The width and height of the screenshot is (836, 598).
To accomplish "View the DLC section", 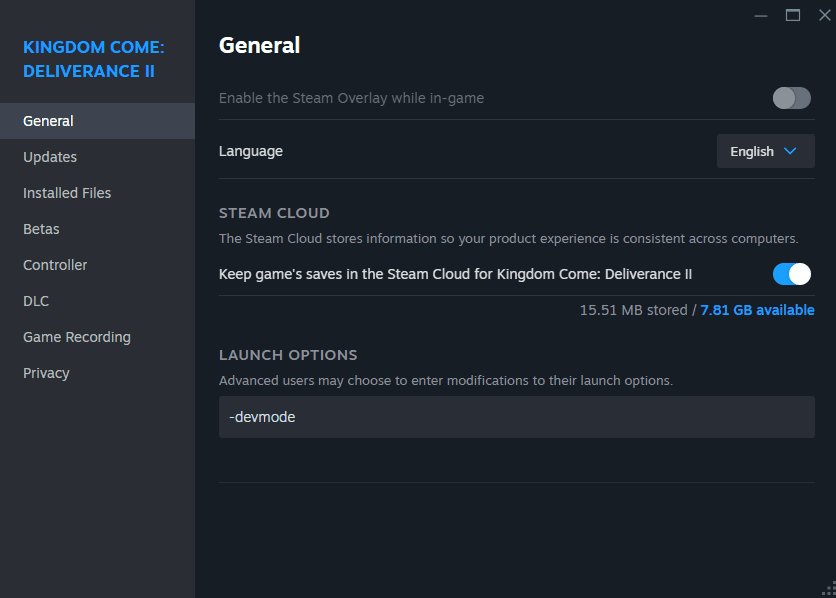I will tap(36, 300).
